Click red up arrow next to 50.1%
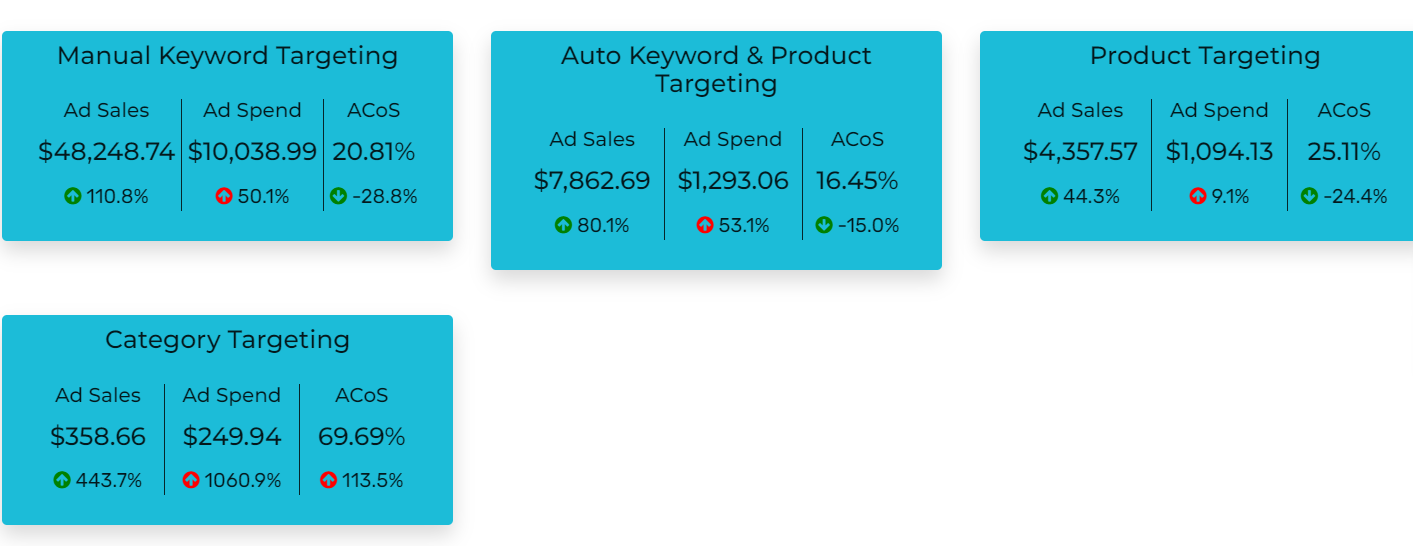This screenshot has height=546, width=1413. [x=224, y=197]
